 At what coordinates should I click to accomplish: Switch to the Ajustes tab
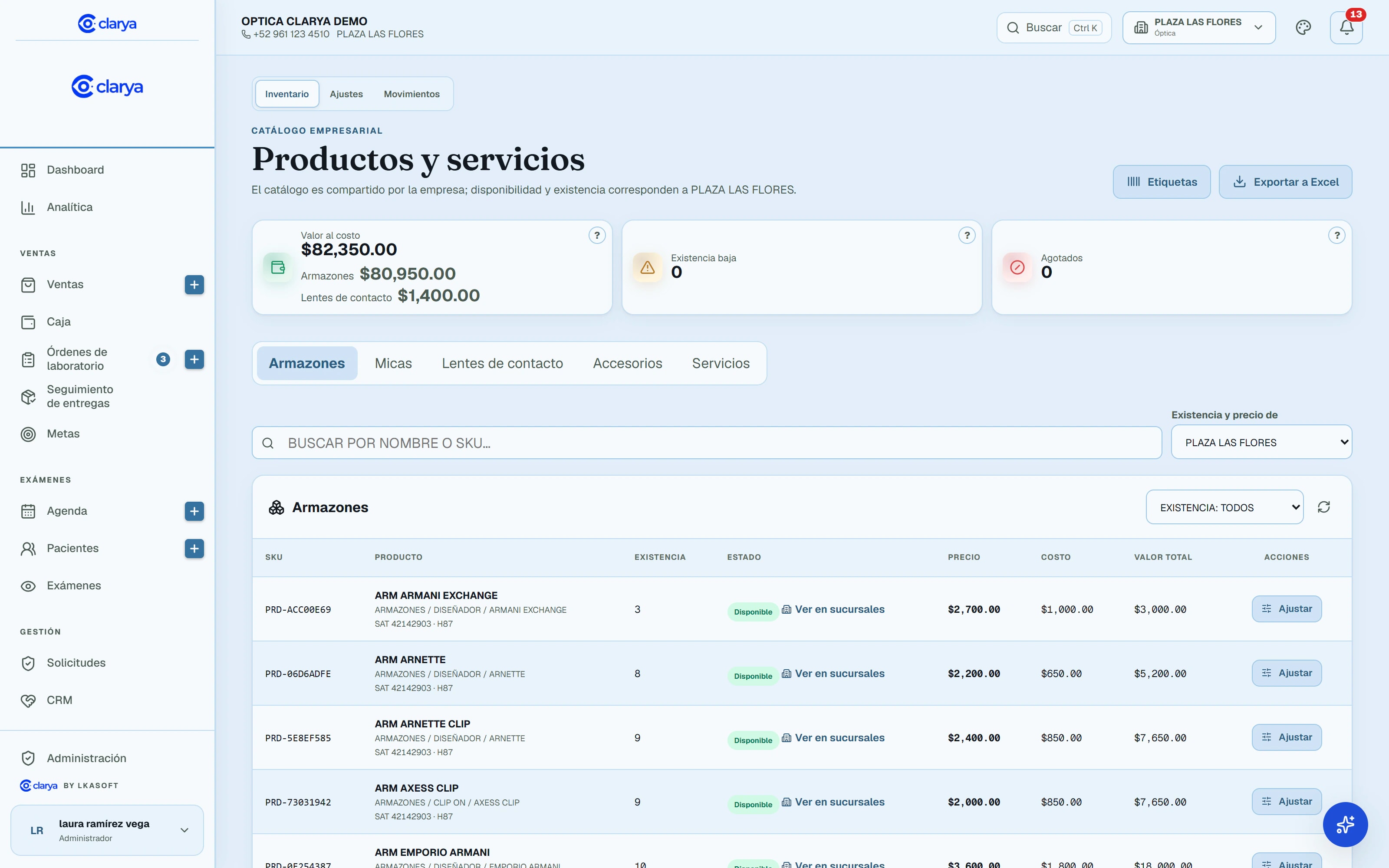(x=346, y=94)
